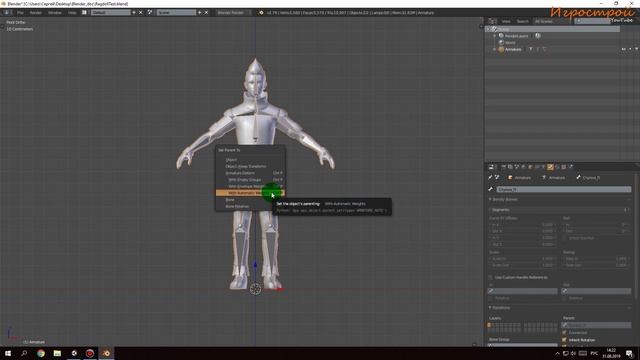Screen dimensions: 640x360
Task: Open the outliner Search menu
Action: (x=522, y=21)
